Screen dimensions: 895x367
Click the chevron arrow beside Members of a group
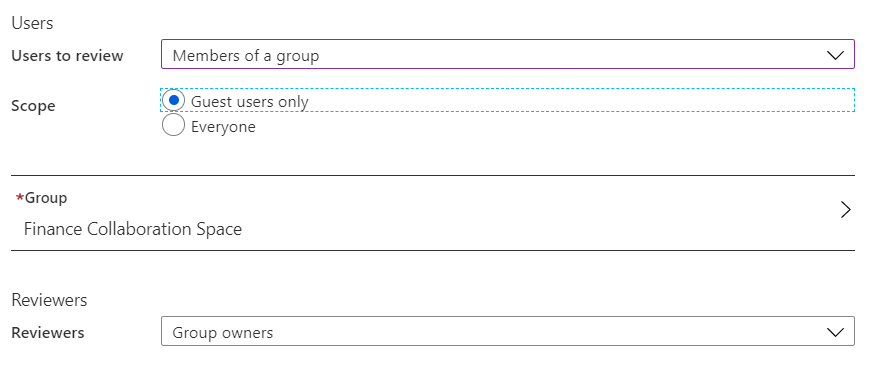pyautogui.click(x=835, y=55)
